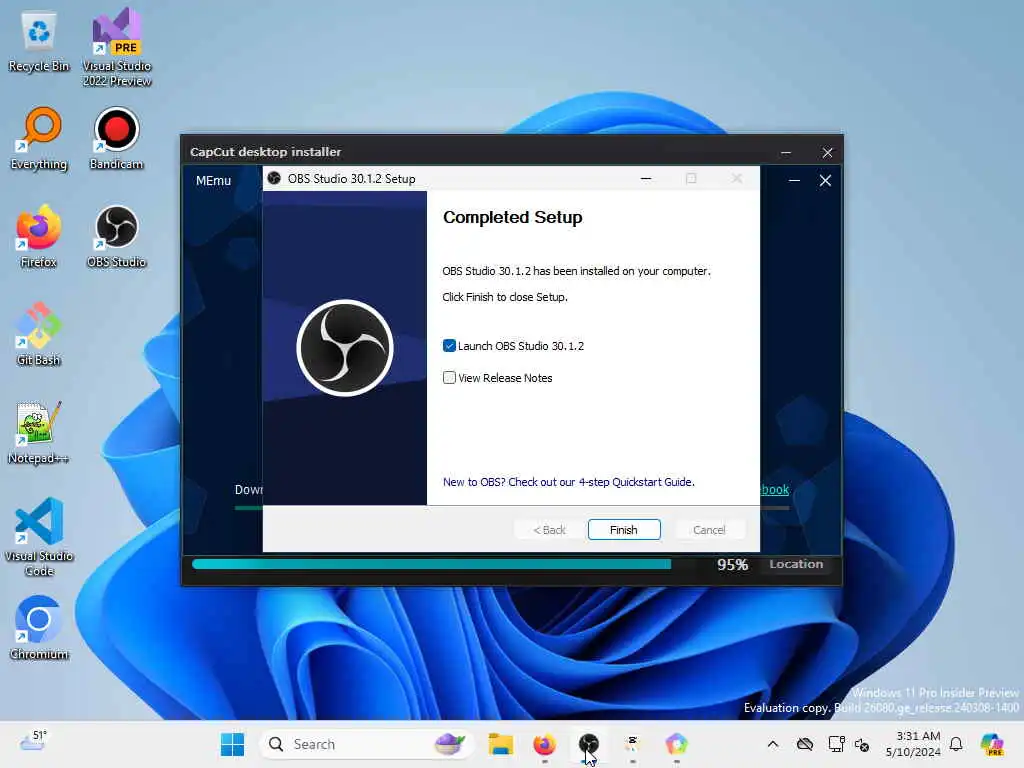Open the Windows Start menu

pyautogui.click(x=232, y=744)
